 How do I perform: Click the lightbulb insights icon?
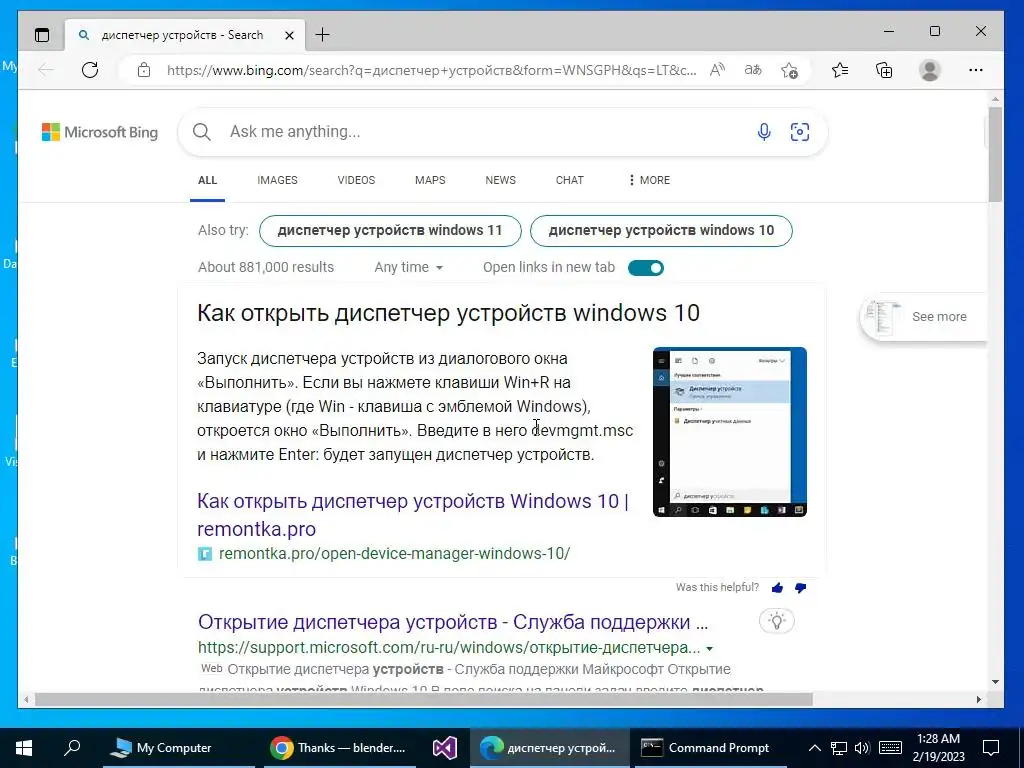click(x=776, y=621)
